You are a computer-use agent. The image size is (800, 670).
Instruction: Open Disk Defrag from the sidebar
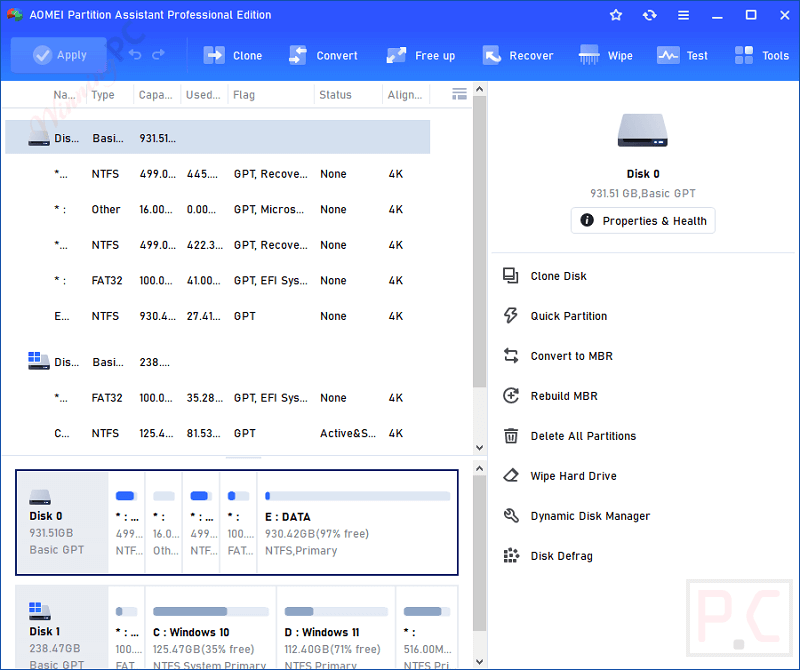pyautogui.click(x=558, y=555)
